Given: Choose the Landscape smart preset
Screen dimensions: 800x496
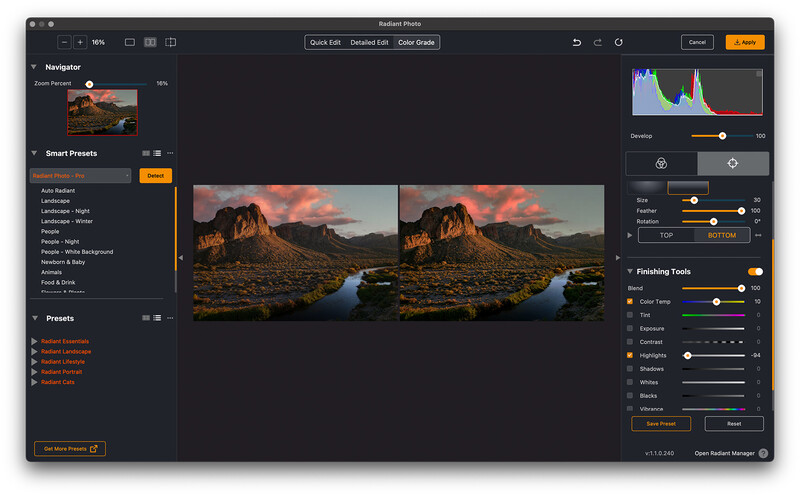Looking at the screenshot, I should (x=55, y=201).
